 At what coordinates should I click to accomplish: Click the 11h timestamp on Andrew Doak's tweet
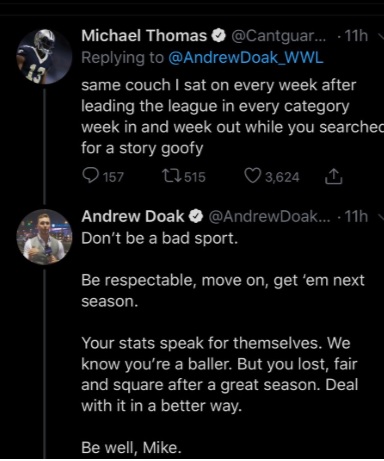[356, 216]
